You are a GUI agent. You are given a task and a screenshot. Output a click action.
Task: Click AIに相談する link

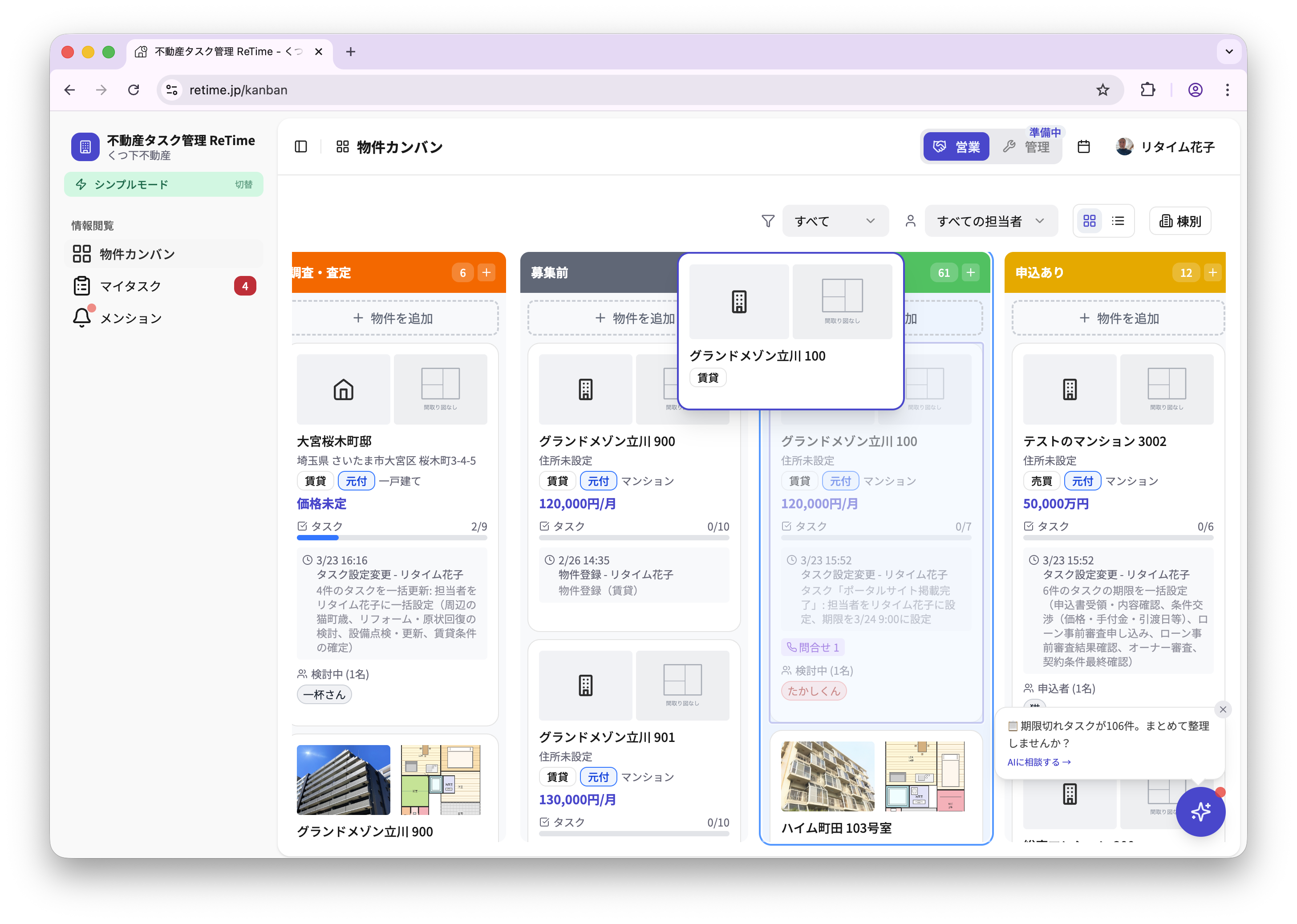click(1039, 762)
